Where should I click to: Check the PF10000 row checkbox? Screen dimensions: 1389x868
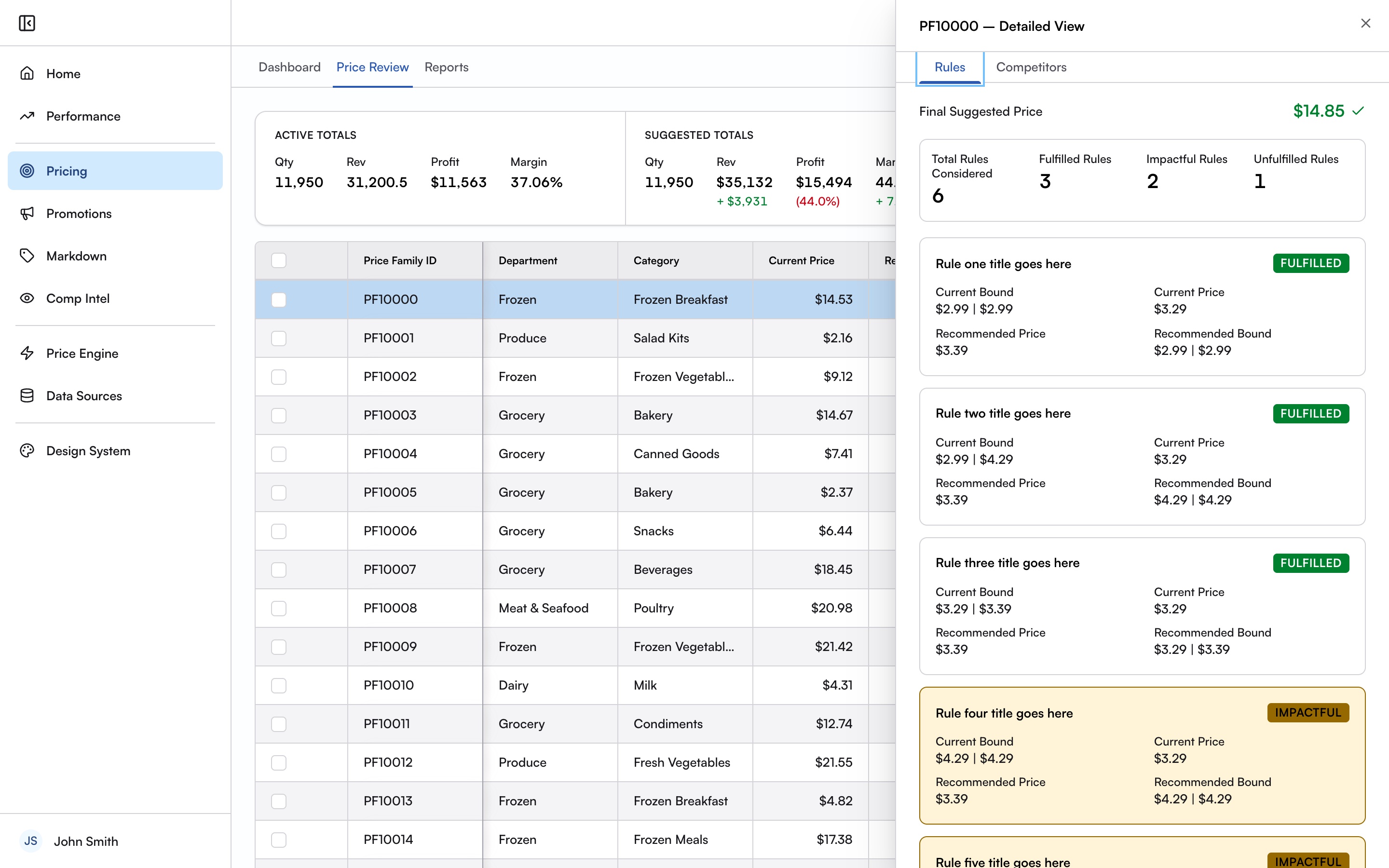(x=279, y=299)
